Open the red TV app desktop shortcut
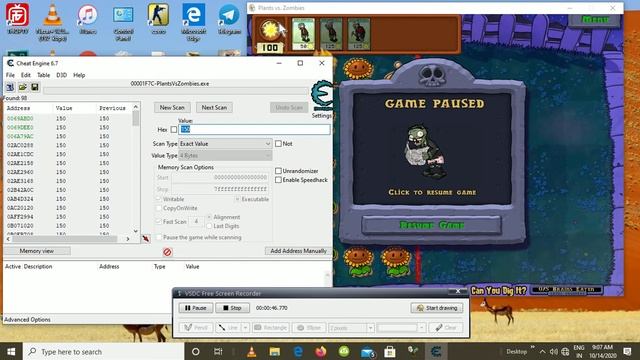The image size is (640, 360). [17, 19]
